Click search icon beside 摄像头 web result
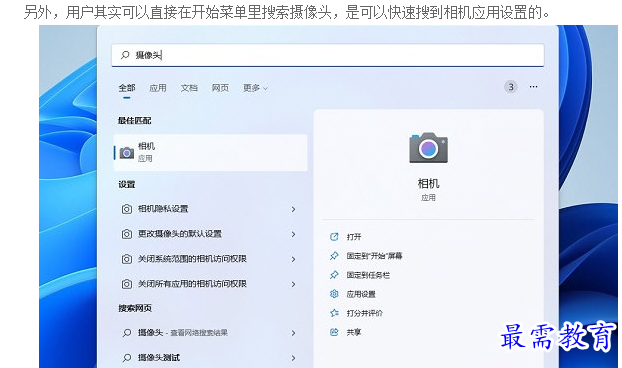 pyautogui.click(x=127, y=333)
